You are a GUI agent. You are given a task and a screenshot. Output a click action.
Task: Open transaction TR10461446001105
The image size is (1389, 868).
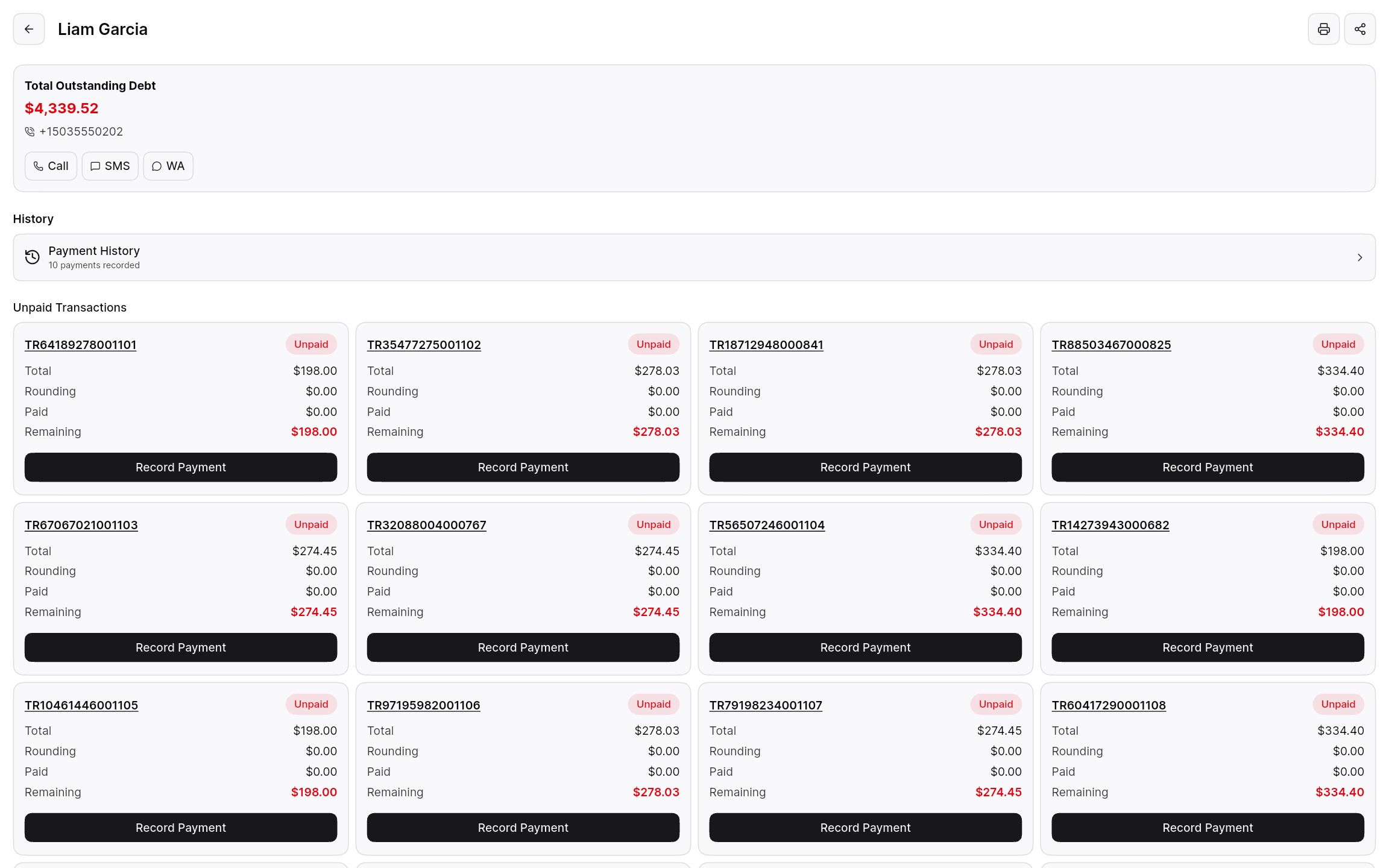click(x=81, y=705)
